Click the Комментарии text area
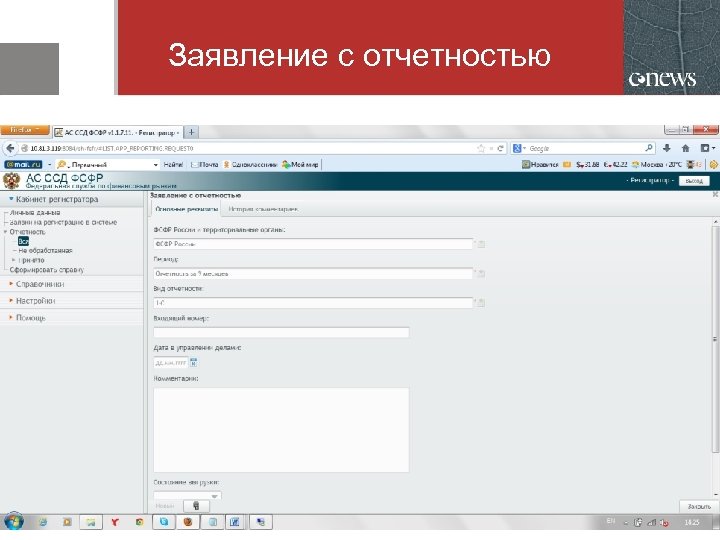The height and width of the screenshot is (540, 720). pos(281,430)
